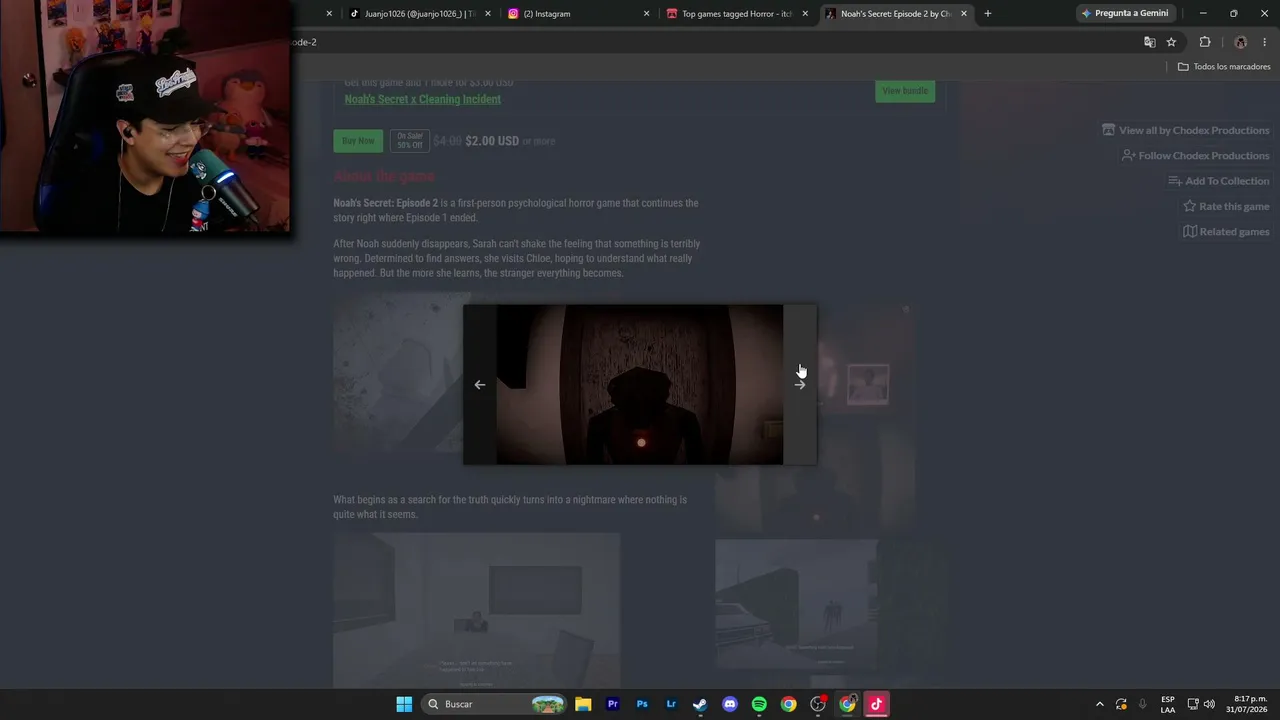
Task: Open OBS Studio from taskbar
Action: tap(818, 704)
